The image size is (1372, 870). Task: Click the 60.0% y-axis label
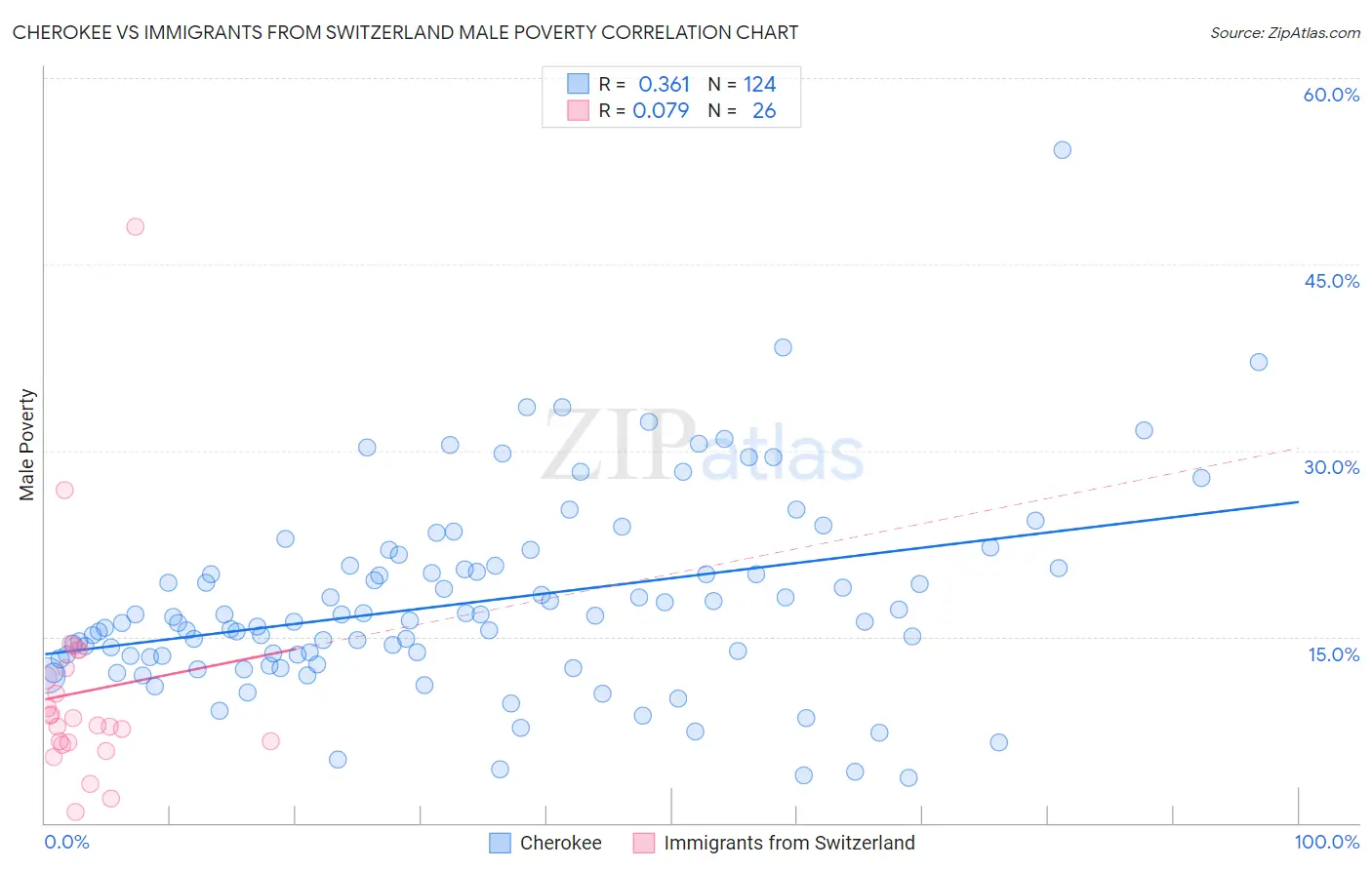click(1331, 95)
